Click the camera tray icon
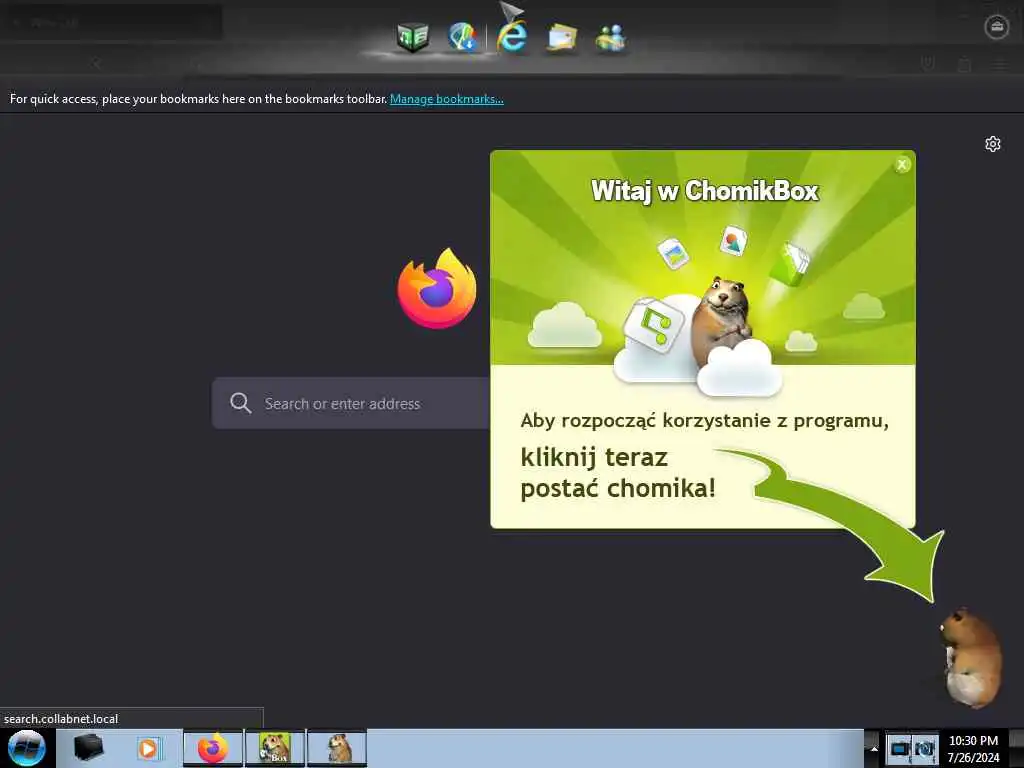 (x=925, y=749)
